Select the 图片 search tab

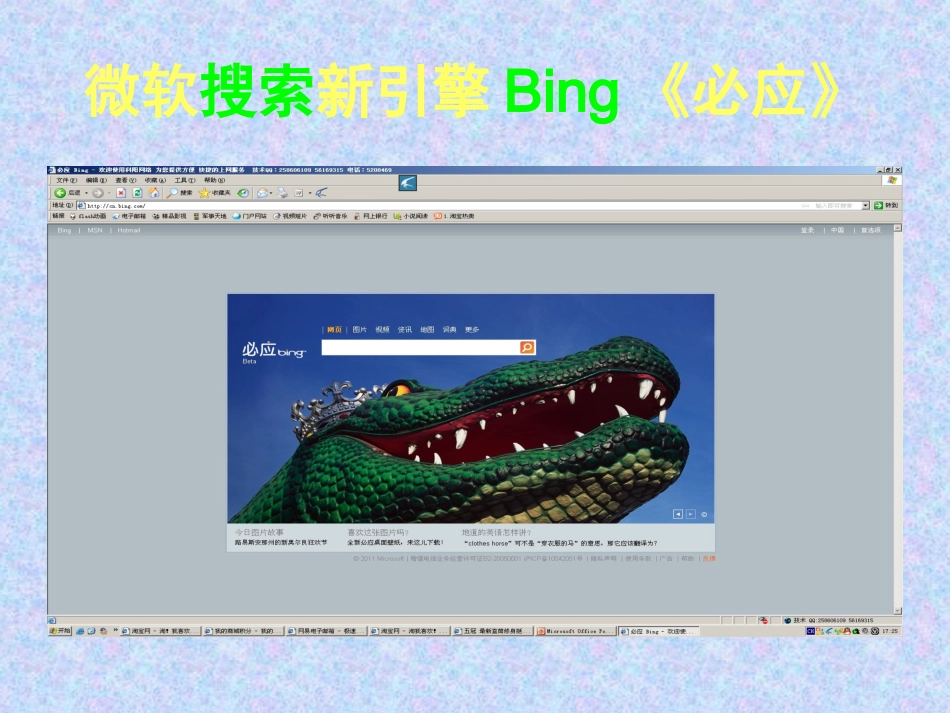click(360, 330)
